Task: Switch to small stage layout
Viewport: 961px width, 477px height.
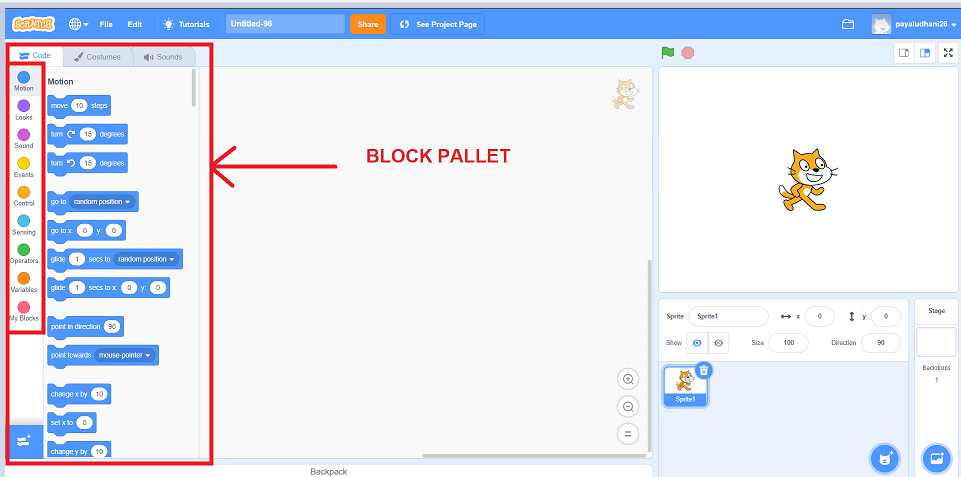Action: point(904,53)
